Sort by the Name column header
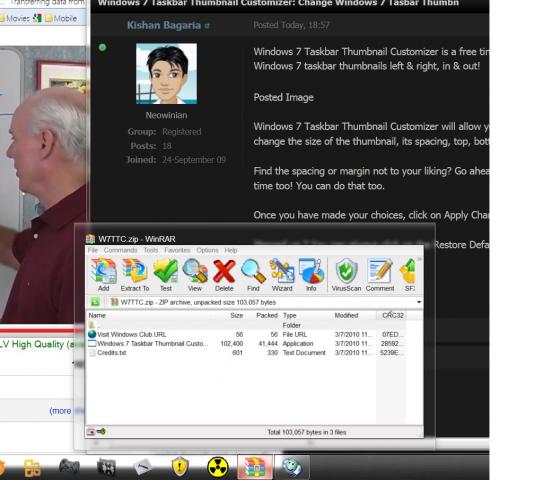 click(x=97, y=315)
